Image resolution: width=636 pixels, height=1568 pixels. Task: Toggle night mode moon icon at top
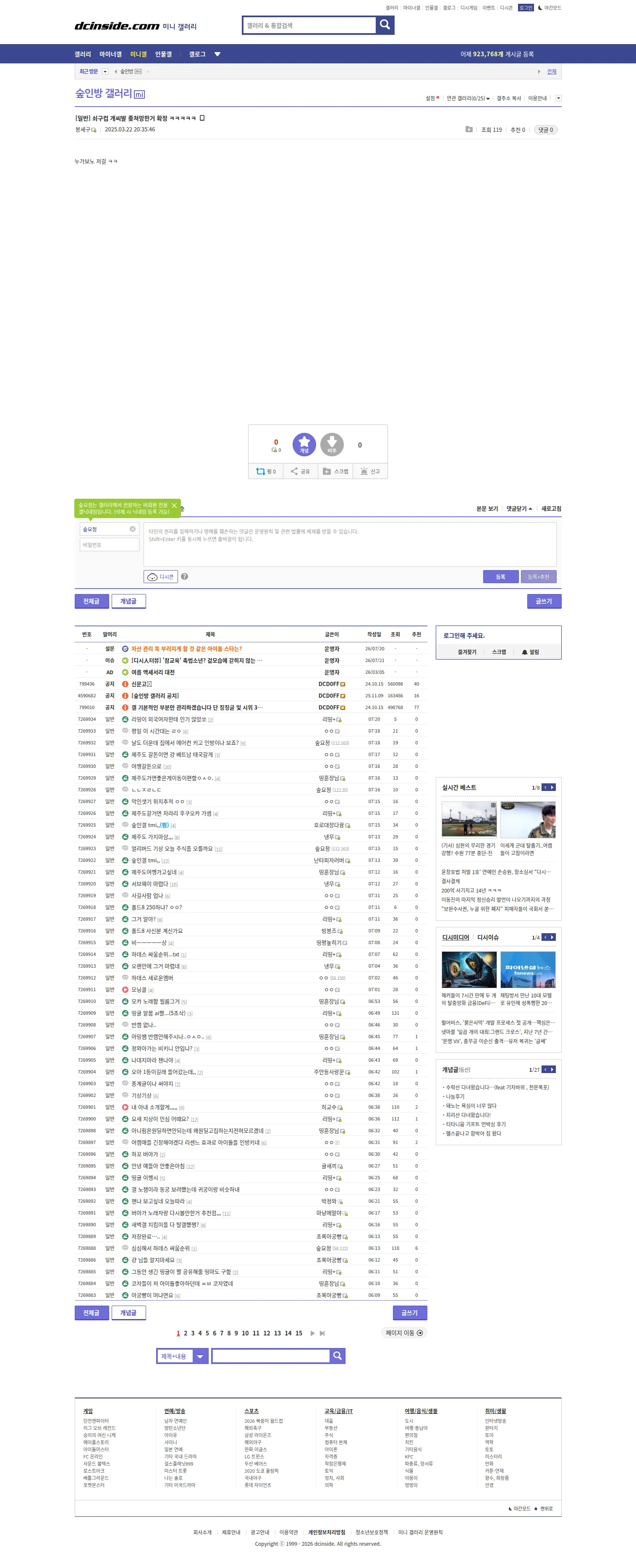[540, 8]
